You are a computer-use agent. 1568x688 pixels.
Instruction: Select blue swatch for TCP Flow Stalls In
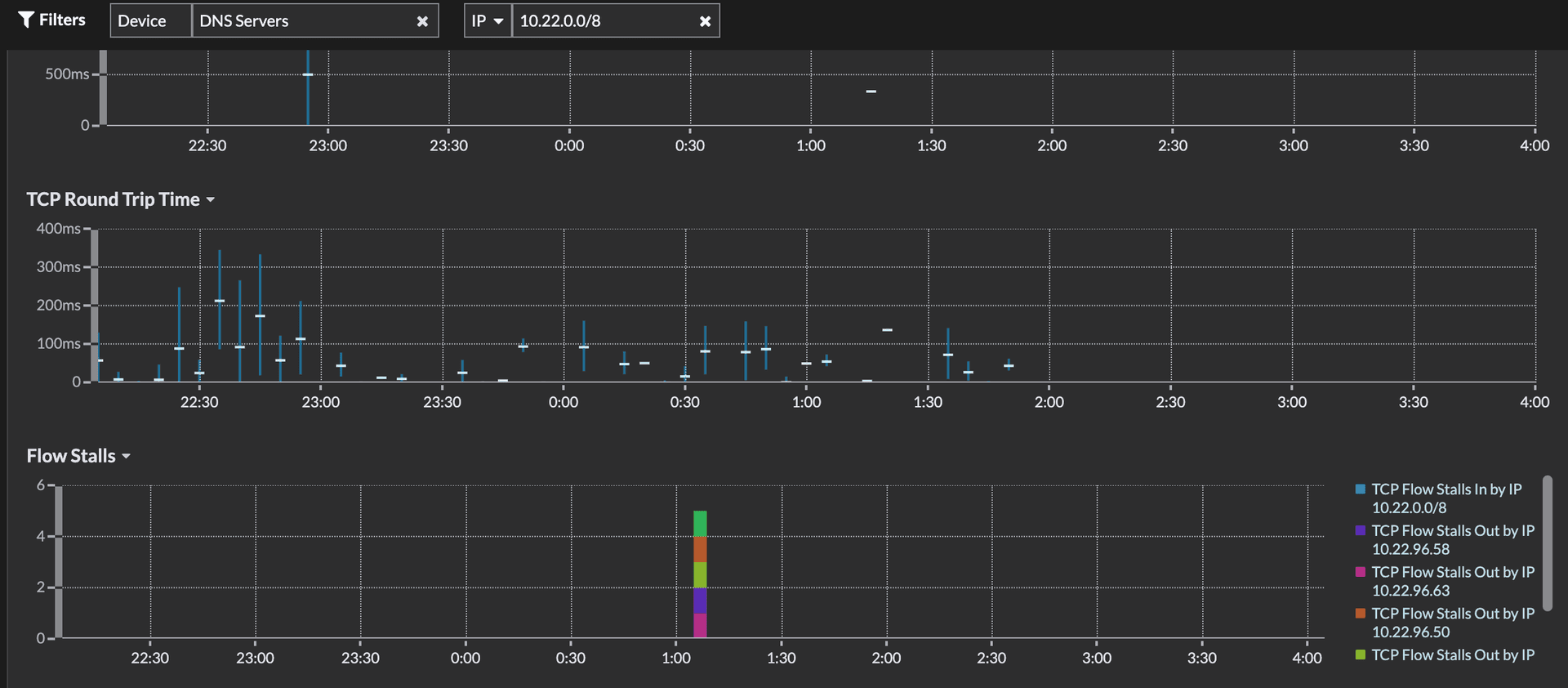coord(1360,489)
